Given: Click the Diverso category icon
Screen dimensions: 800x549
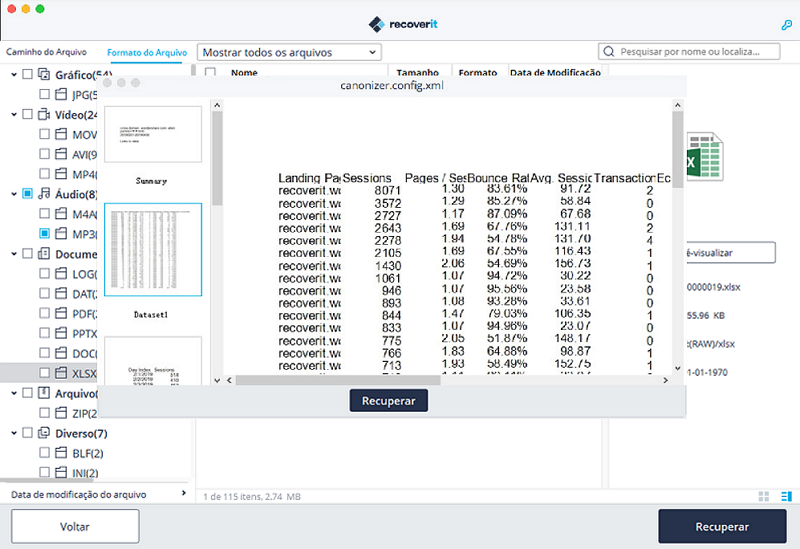Looking at the screenshot, I should (x=44, y=433).
